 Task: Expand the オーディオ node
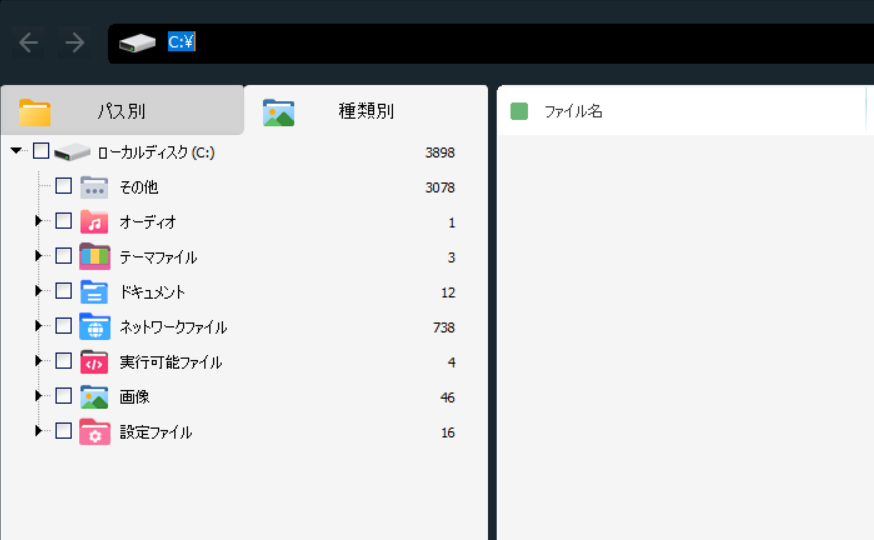point(38,221)
